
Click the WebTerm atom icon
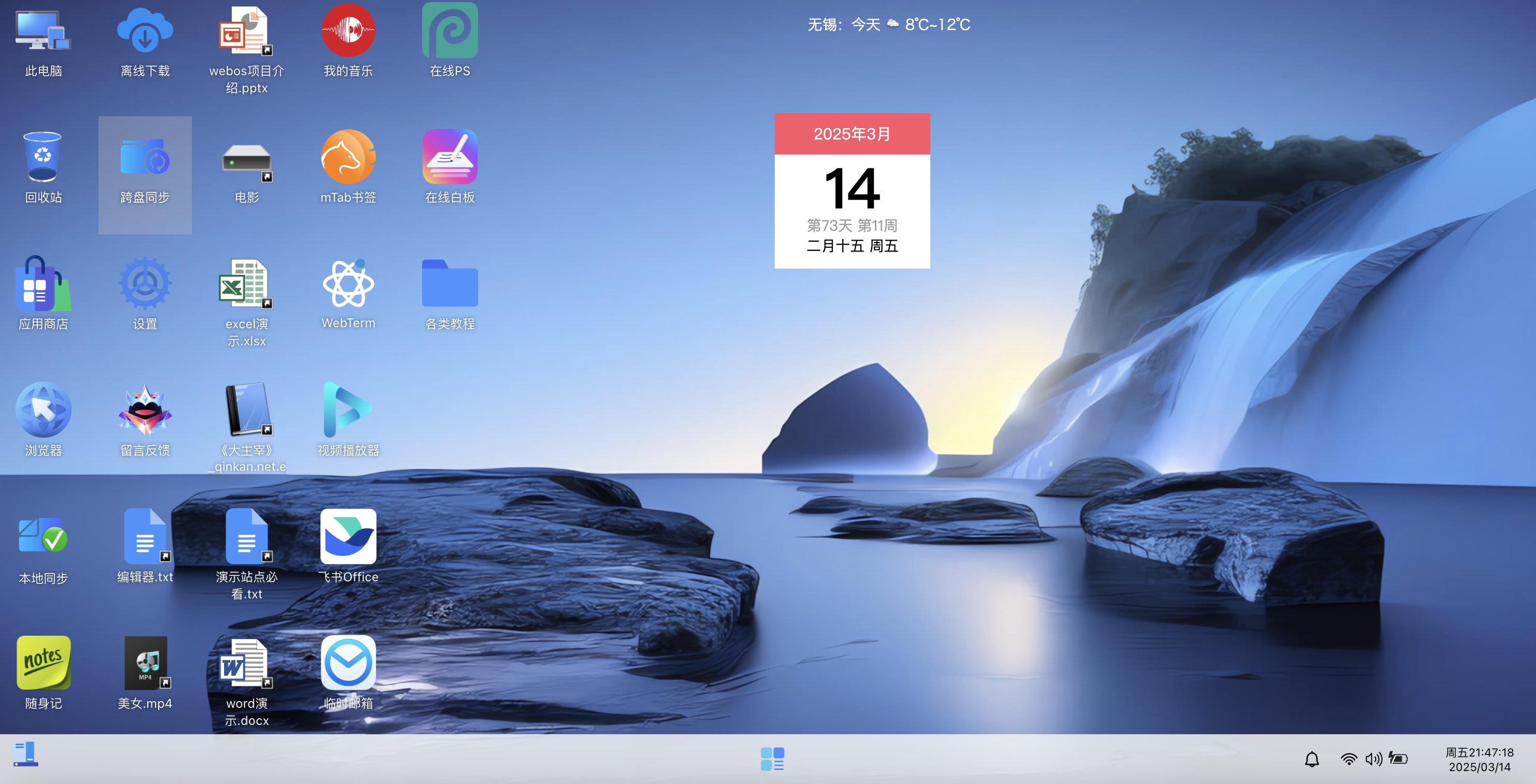pos(348,283)
